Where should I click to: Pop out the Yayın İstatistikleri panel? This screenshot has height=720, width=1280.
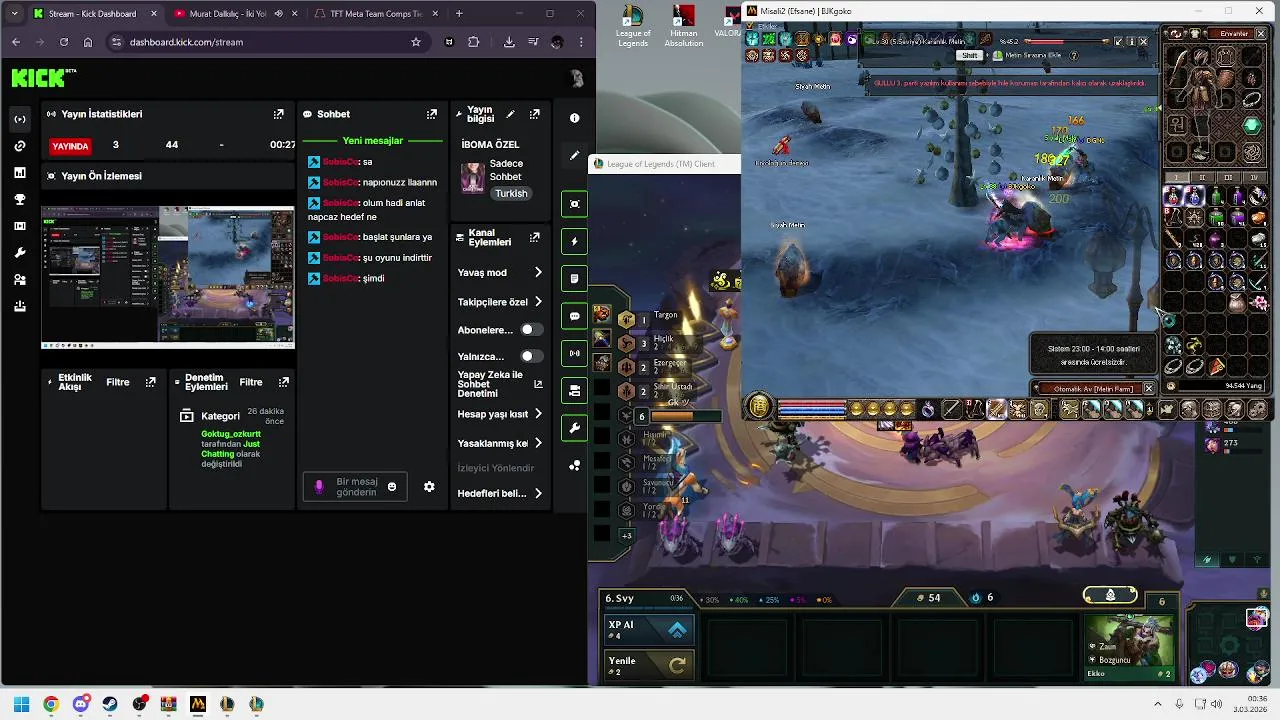coord(278,114)
